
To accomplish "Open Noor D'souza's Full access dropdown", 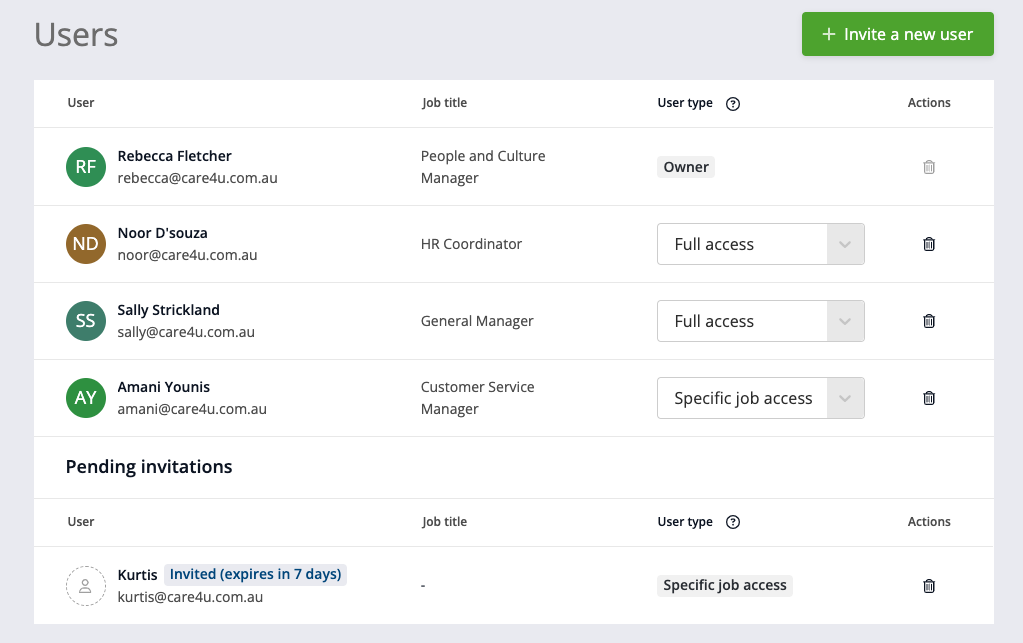I will (x=760, y=244).
